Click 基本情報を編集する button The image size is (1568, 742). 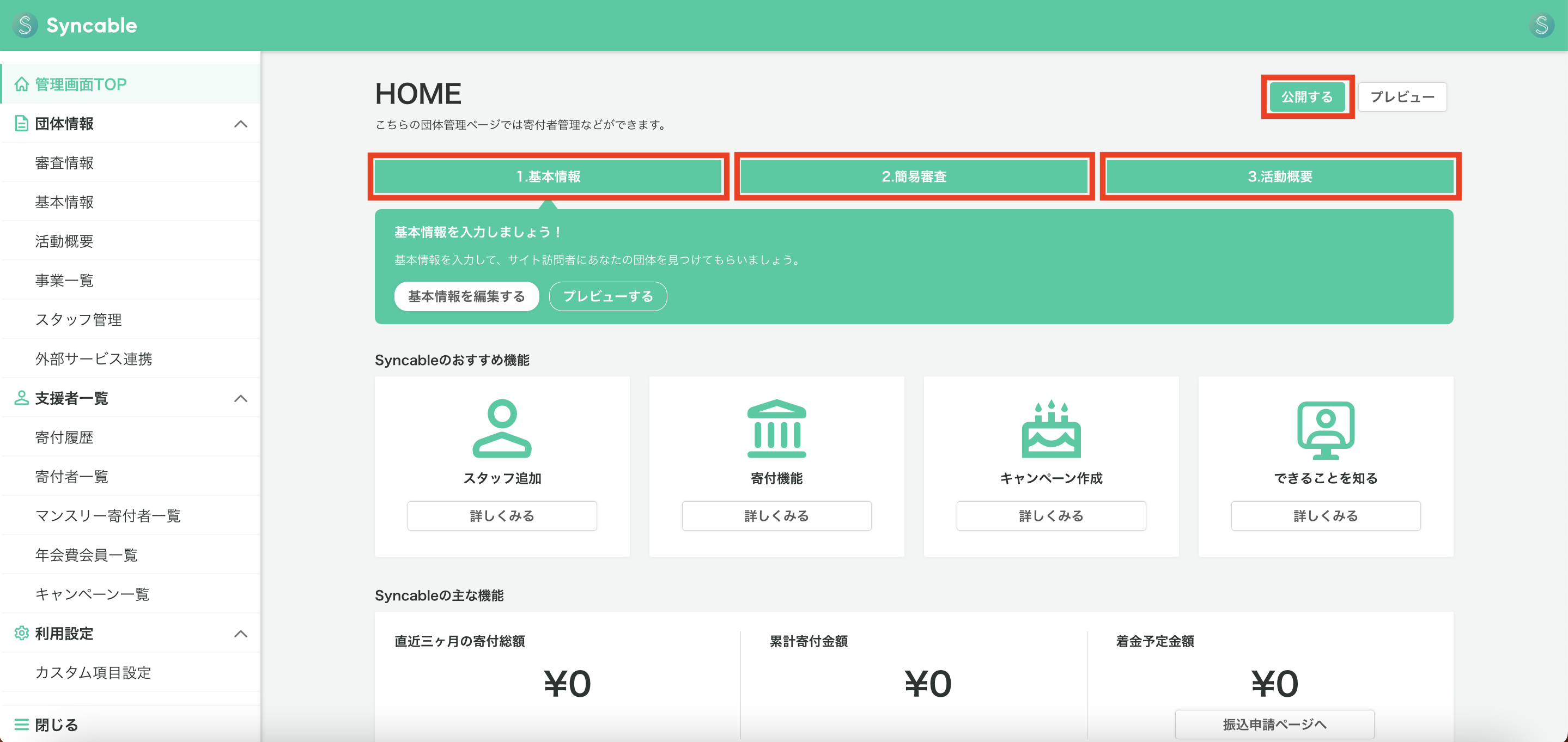pyautogui.click(x=466, y=296)
